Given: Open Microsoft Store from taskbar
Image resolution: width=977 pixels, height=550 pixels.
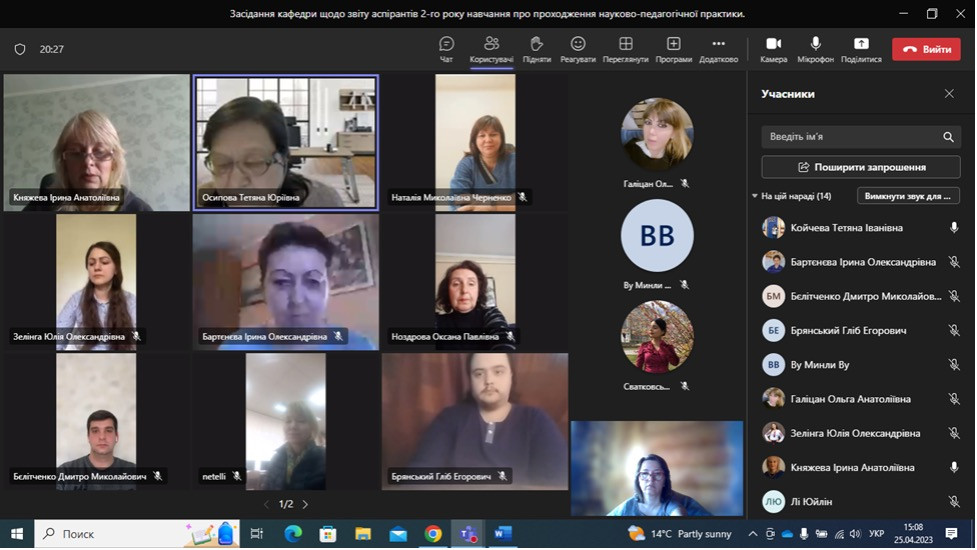Looking at the screenshot, I should click(x=328, y=534).
